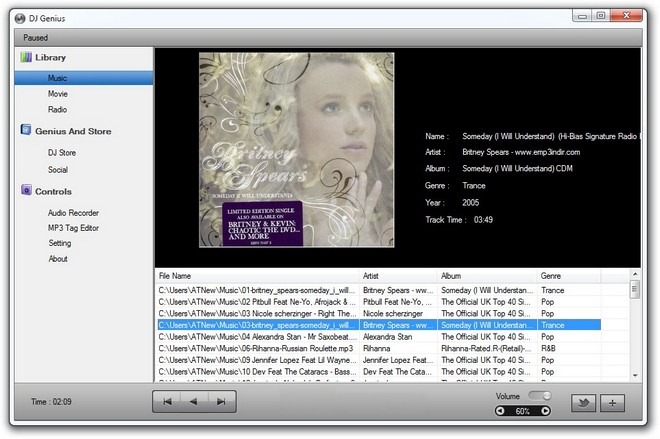
Task: Click the Genius And Store header
Action: click(73, 131)
